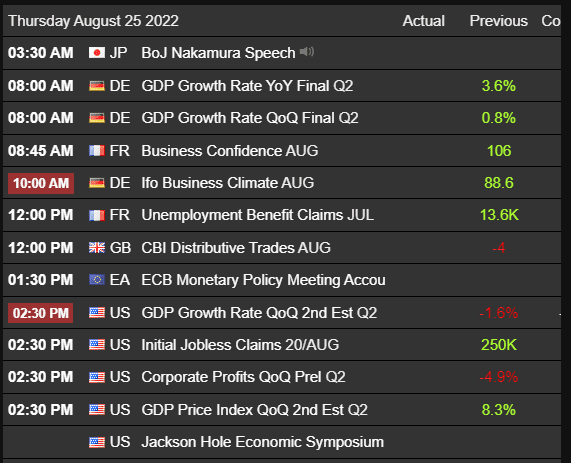This screenshot has width=571, height=463.
Task: Click the US flag beside Jackson Hole Symposium
Action: (97, 442)
